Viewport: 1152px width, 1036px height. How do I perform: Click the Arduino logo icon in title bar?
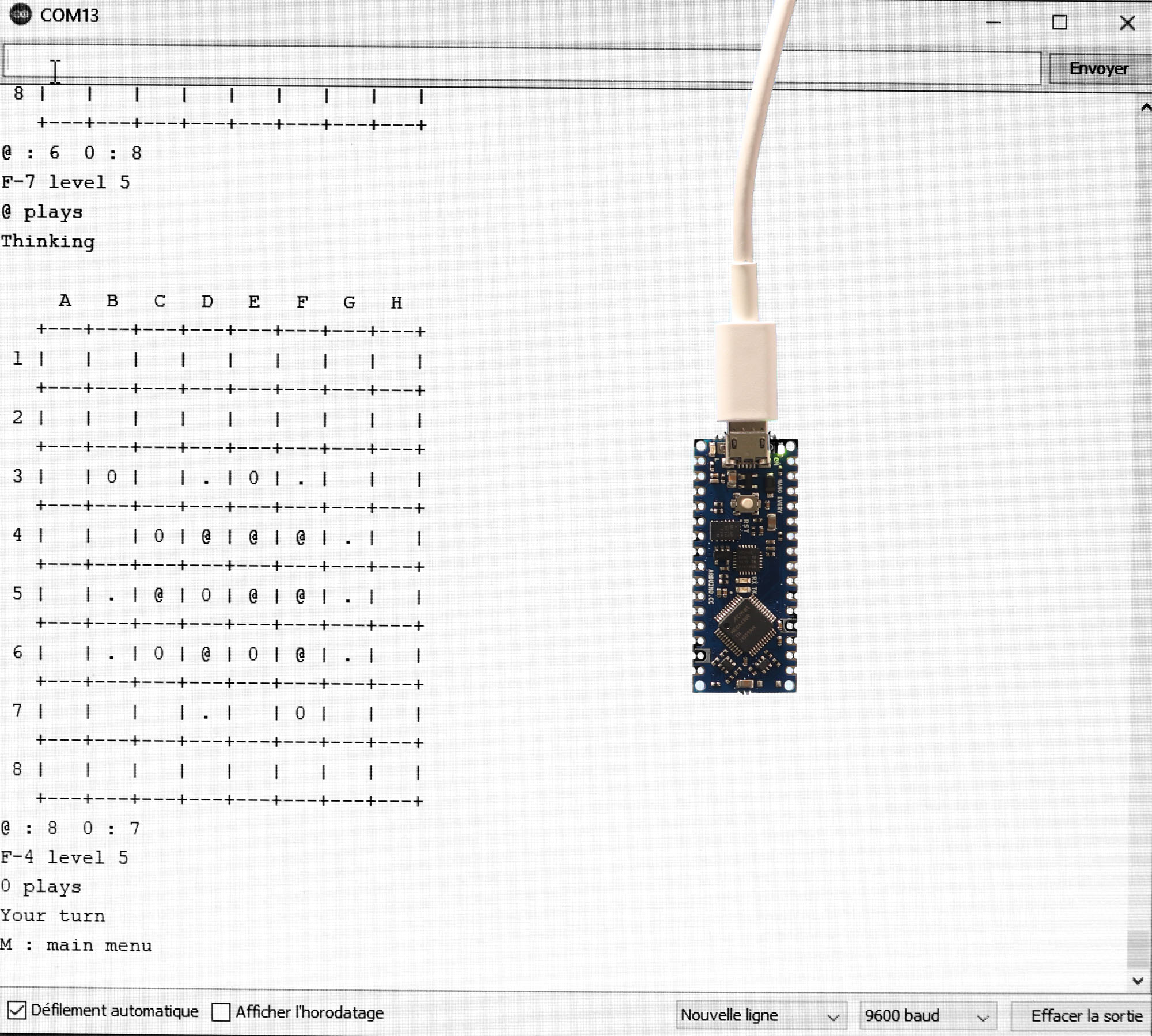point(21,14)
